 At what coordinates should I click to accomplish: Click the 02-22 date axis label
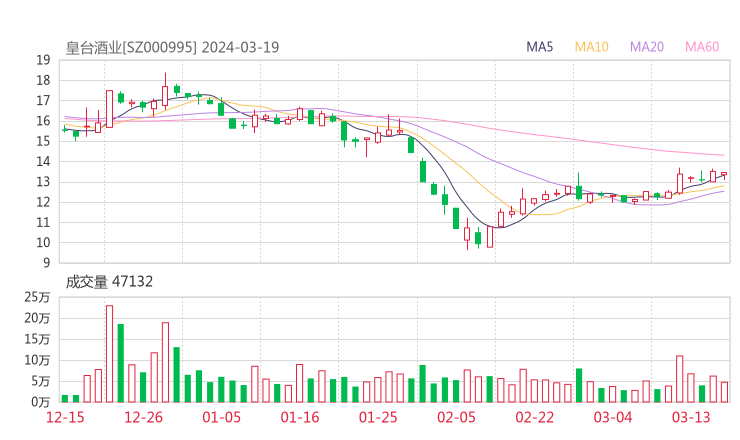coord(534,417)
